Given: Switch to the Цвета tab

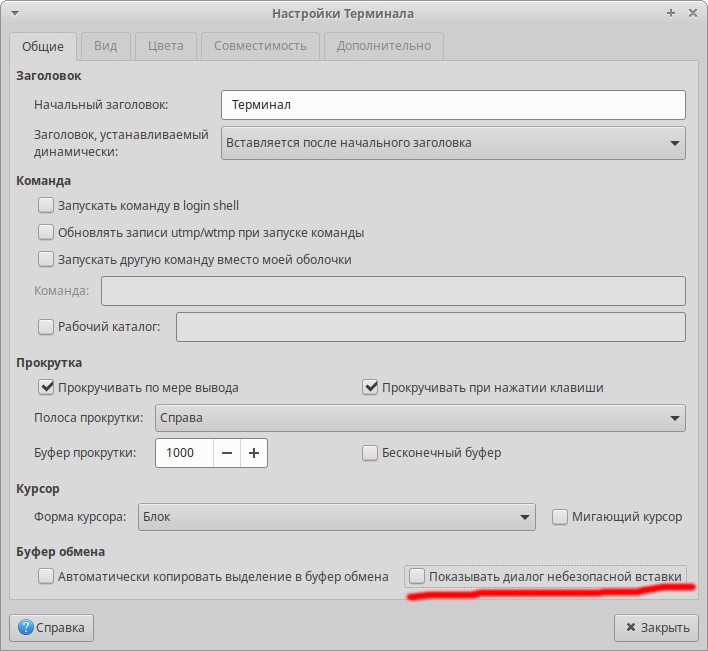Looking at the screenshot, I should click(165, 46).
